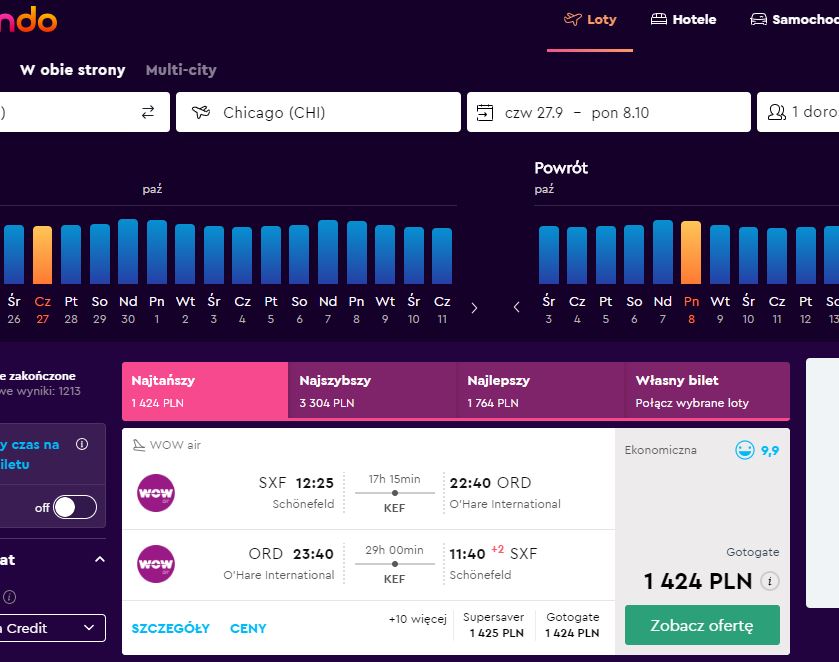This screenshot has height=662, width=839.
Task: Open Własny bilet tab
Action: [707, 391]
